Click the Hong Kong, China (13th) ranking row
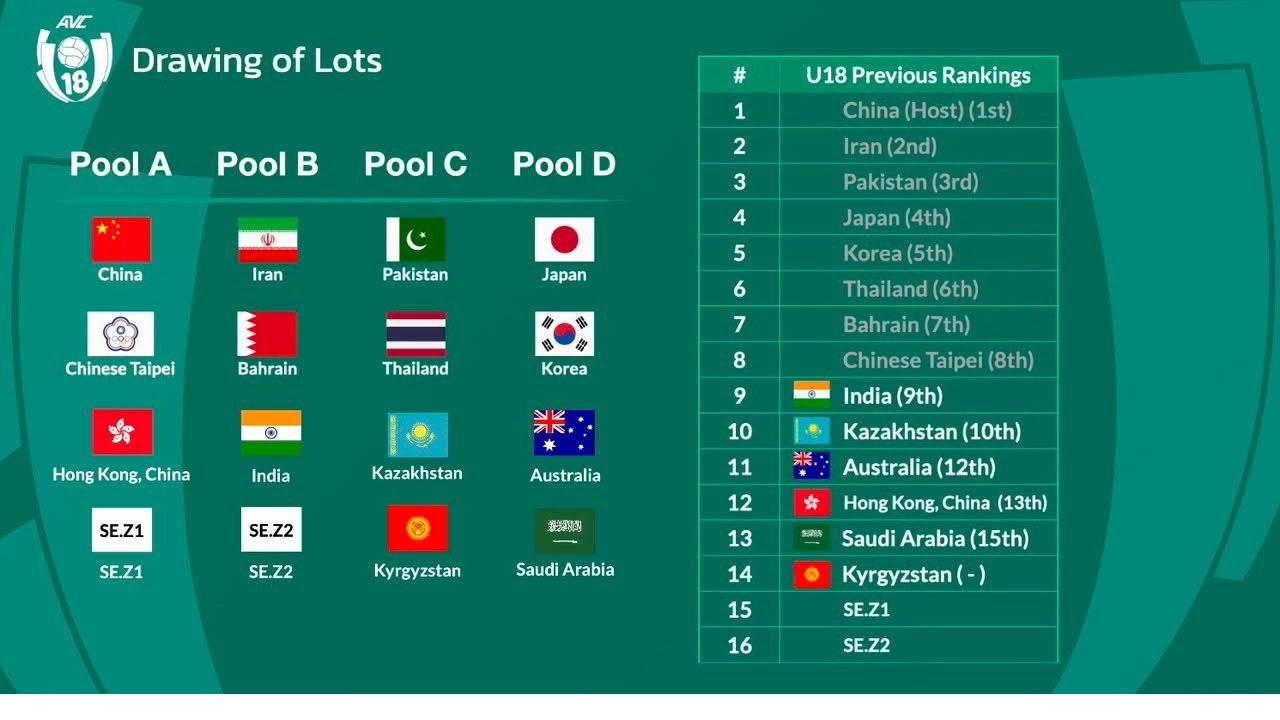Screen dimensions: 1280x720 (878, 502)
